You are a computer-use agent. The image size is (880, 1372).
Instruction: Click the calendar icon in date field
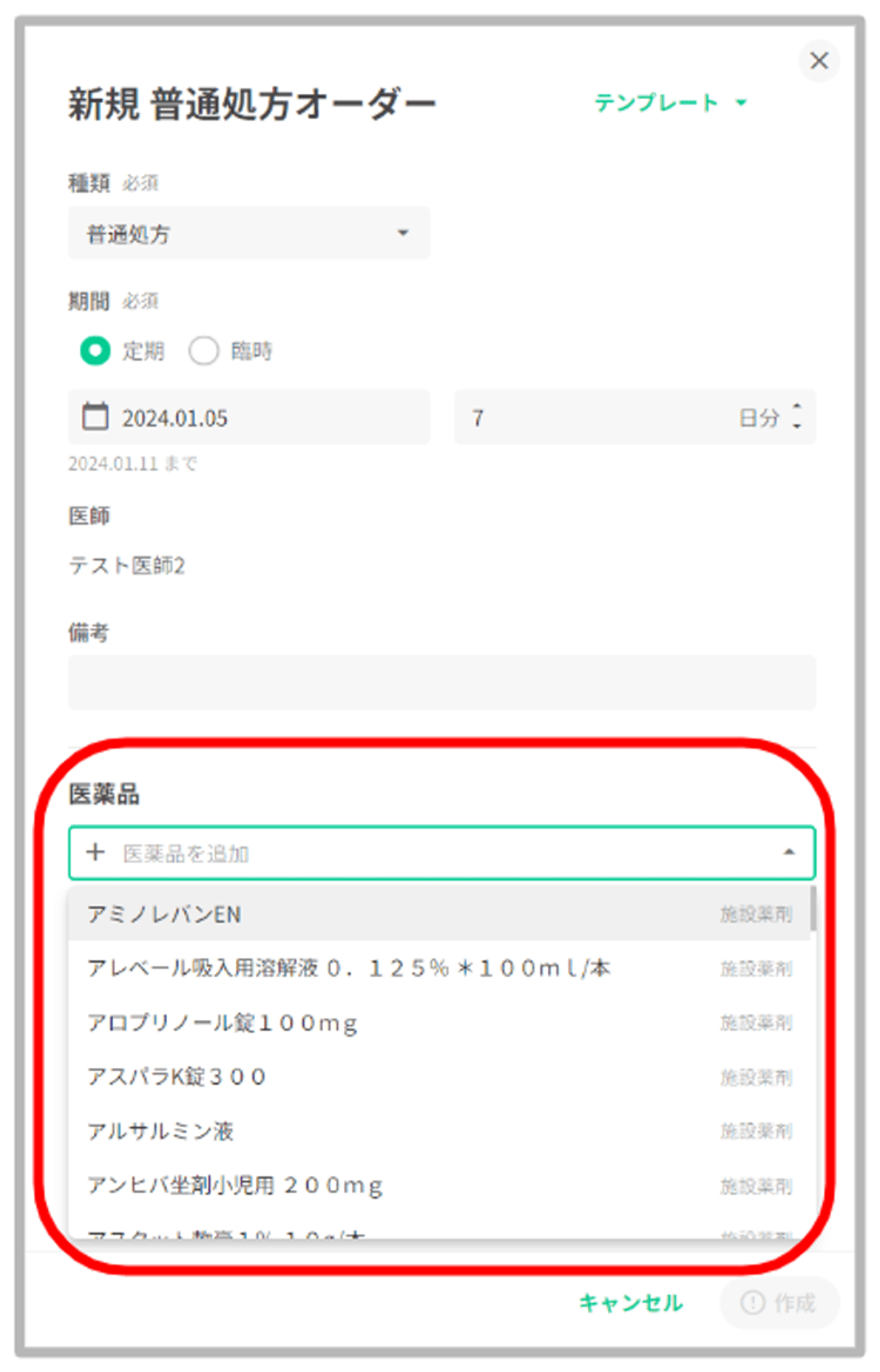click(95, 417)
